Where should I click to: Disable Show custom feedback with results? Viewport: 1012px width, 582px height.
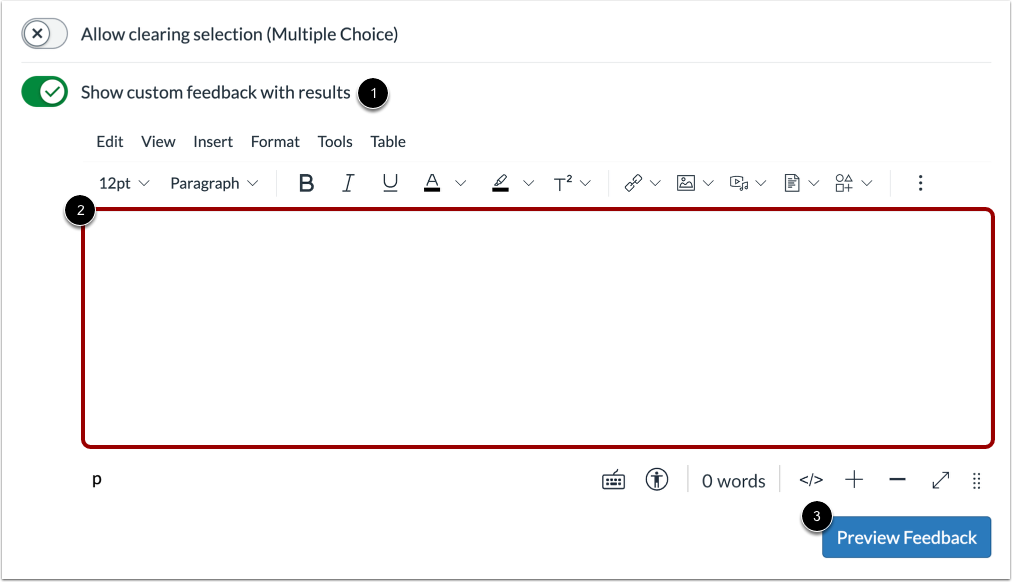[x=44, y=91]
